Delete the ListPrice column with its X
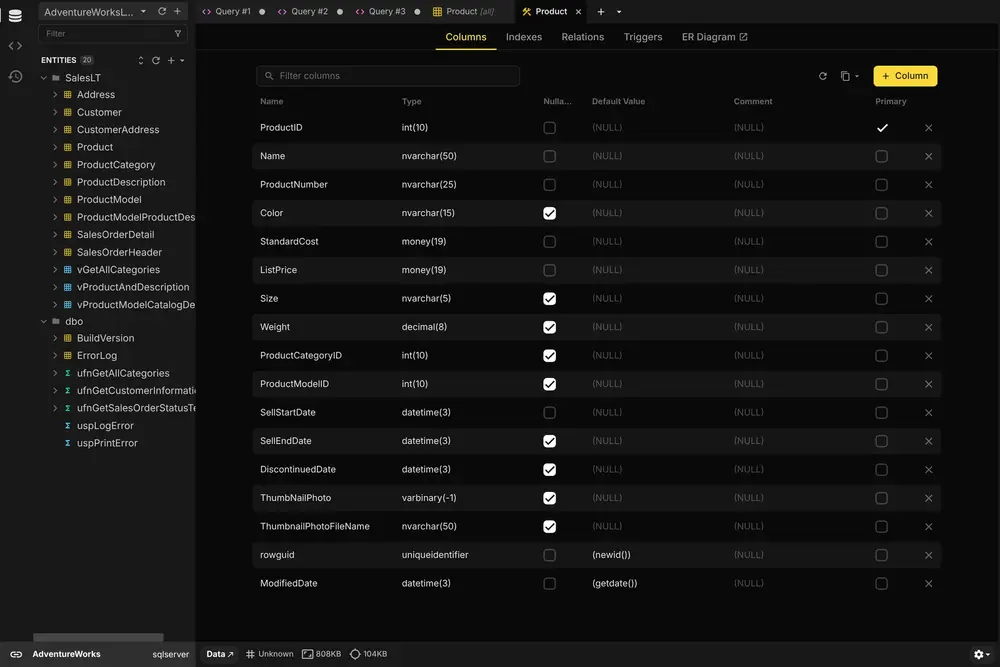The image size is (1000, 667). point(929,270)
